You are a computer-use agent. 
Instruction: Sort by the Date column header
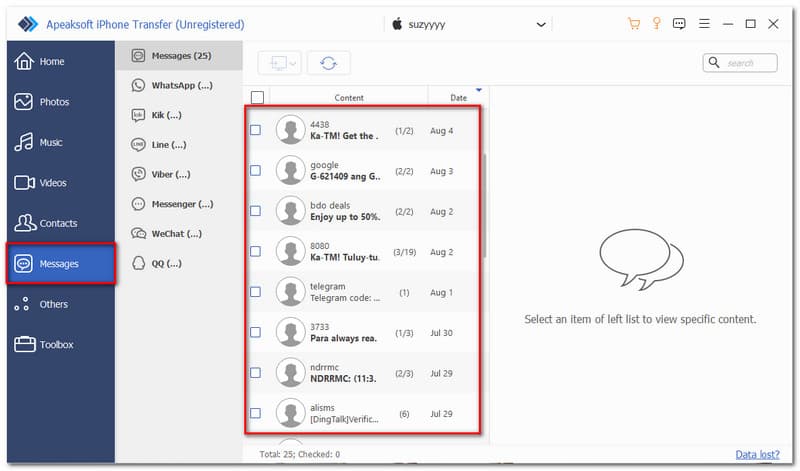[x=458, y=97]
